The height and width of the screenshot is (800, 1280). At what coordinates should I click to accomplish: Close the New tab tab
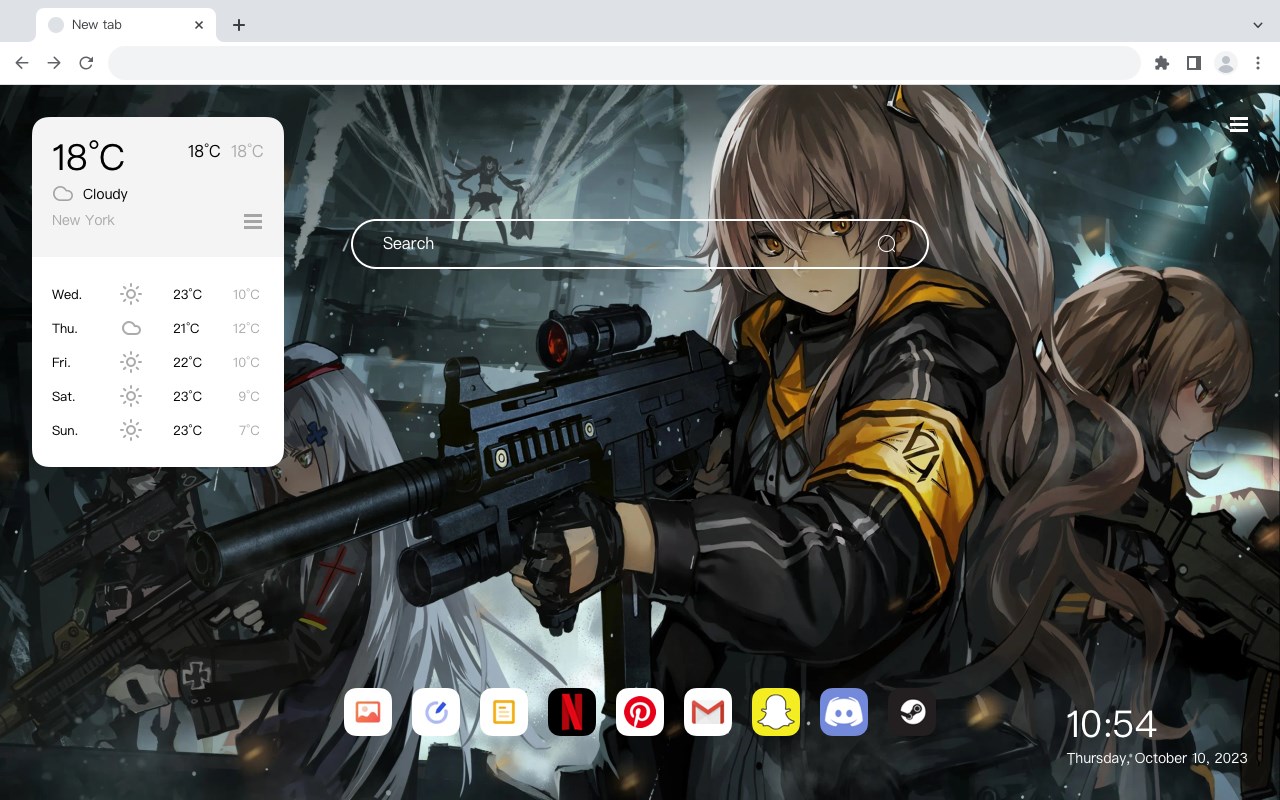click(x=200, y=25)
